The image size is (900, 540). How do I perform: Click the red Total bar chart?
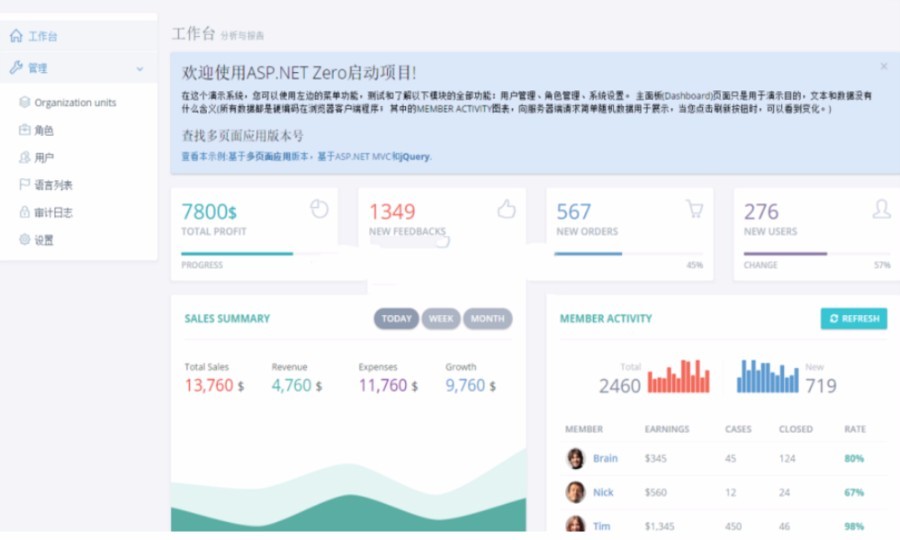(x=679, y=376)
